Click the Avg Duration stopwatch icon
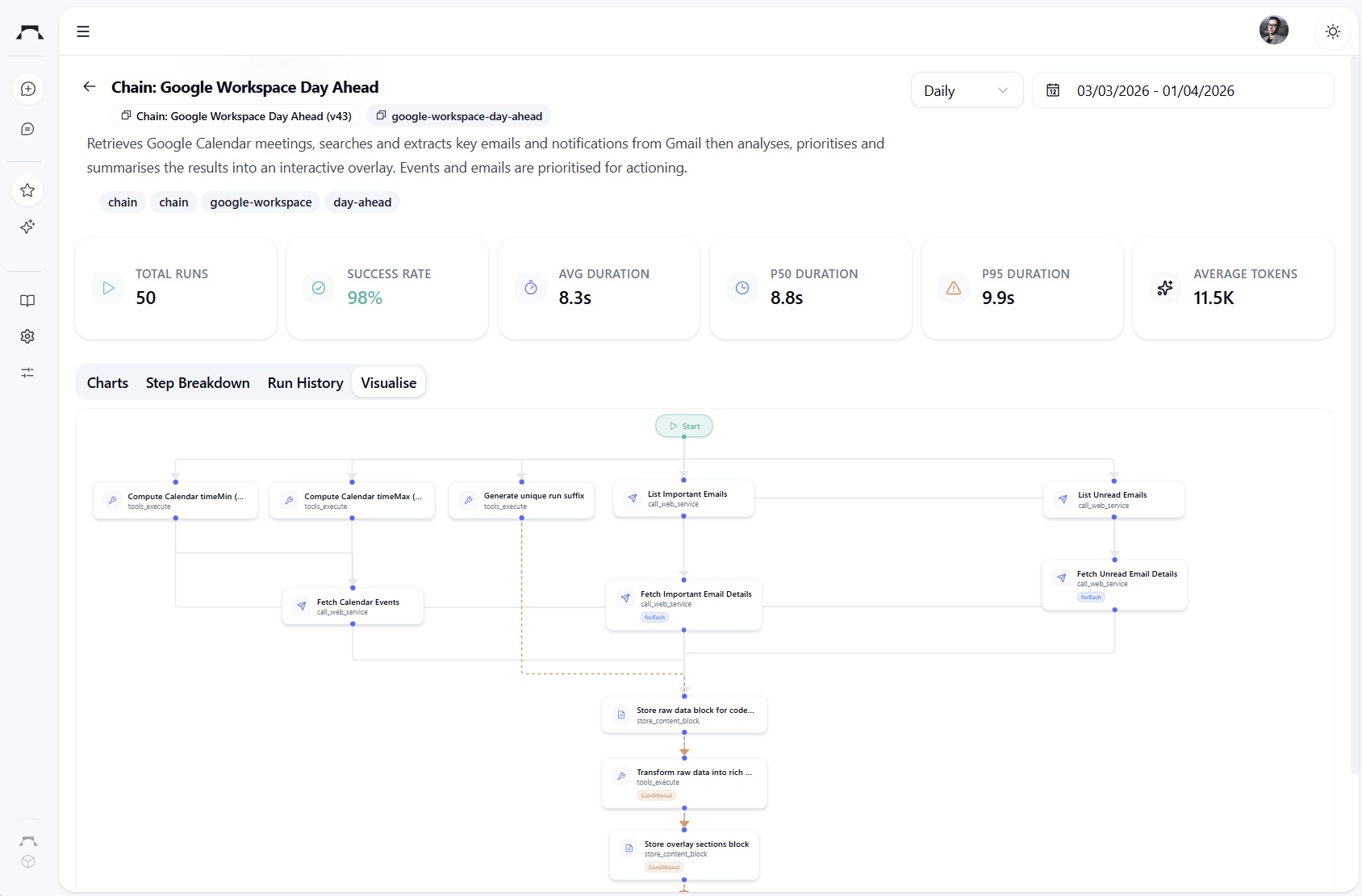Viewport: 1362px width, 896px height. 531,288
